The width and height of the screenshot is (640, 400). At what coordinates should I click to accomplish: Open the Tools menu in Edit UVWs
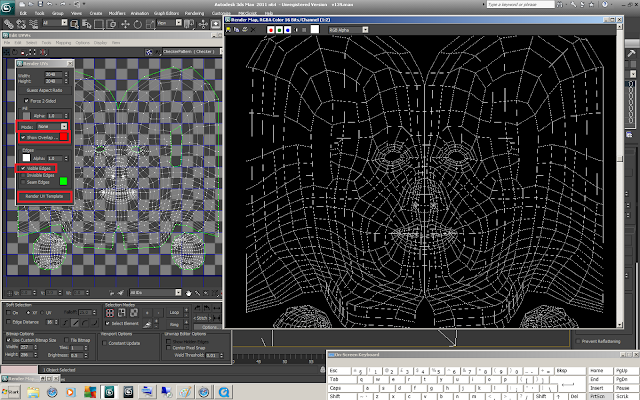(46, 42)
